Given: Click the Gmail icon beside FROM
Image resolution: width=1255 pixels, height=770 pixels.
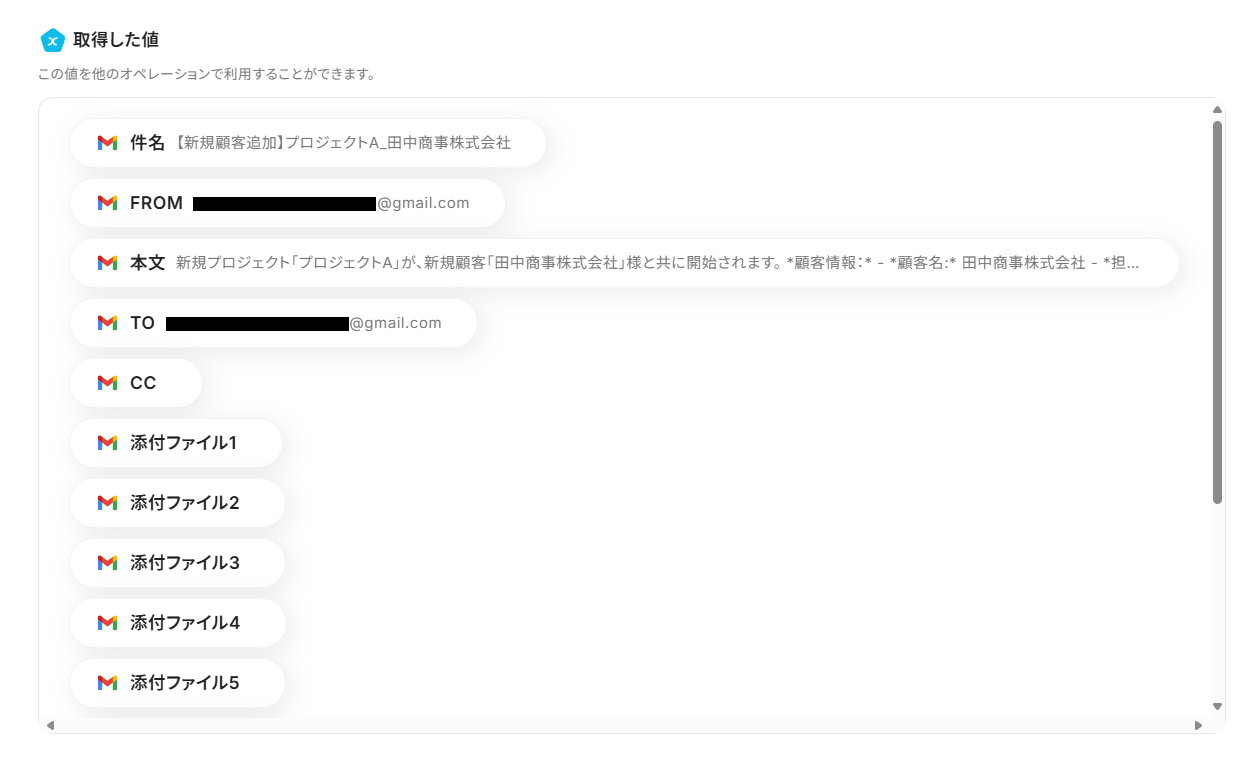Looking at the screenshot, I should point(107,203).
